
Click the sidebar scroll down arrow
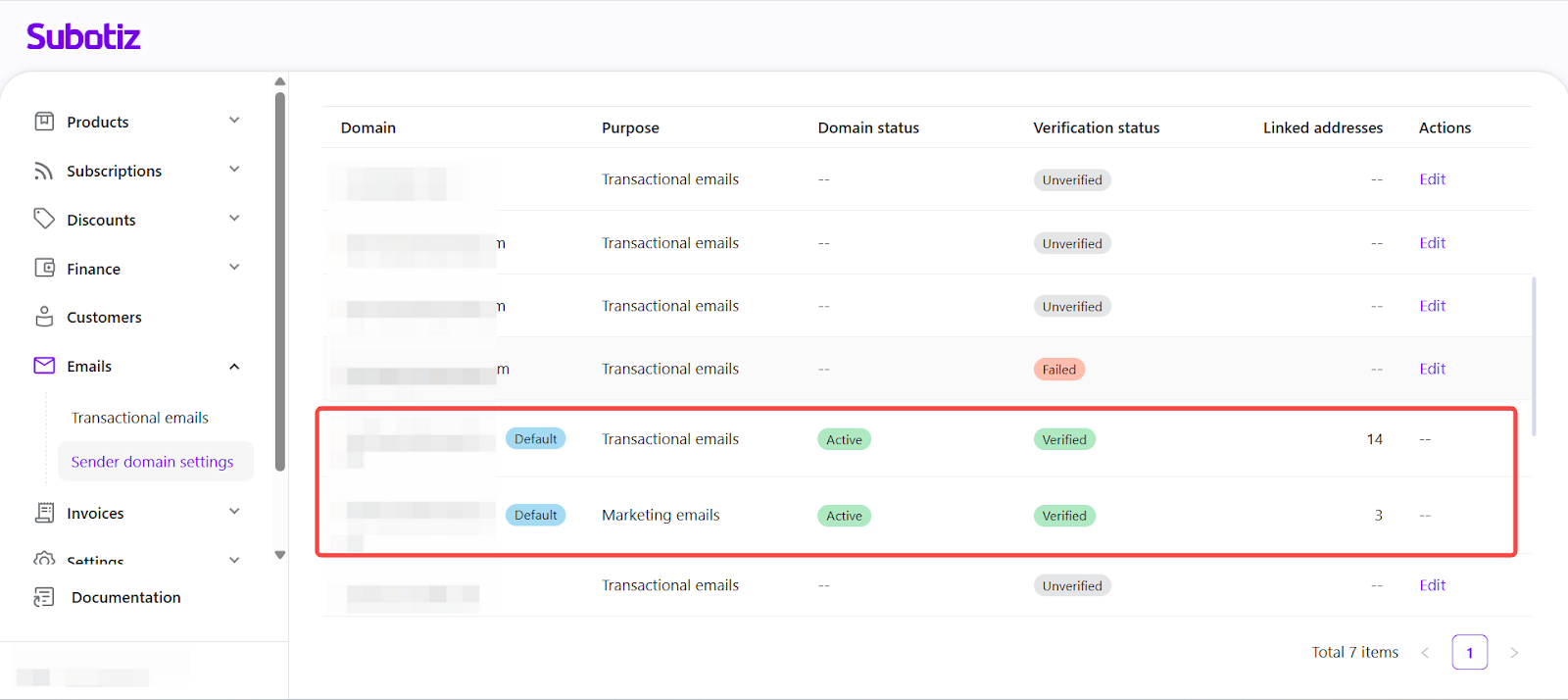(x=280, y=555)
